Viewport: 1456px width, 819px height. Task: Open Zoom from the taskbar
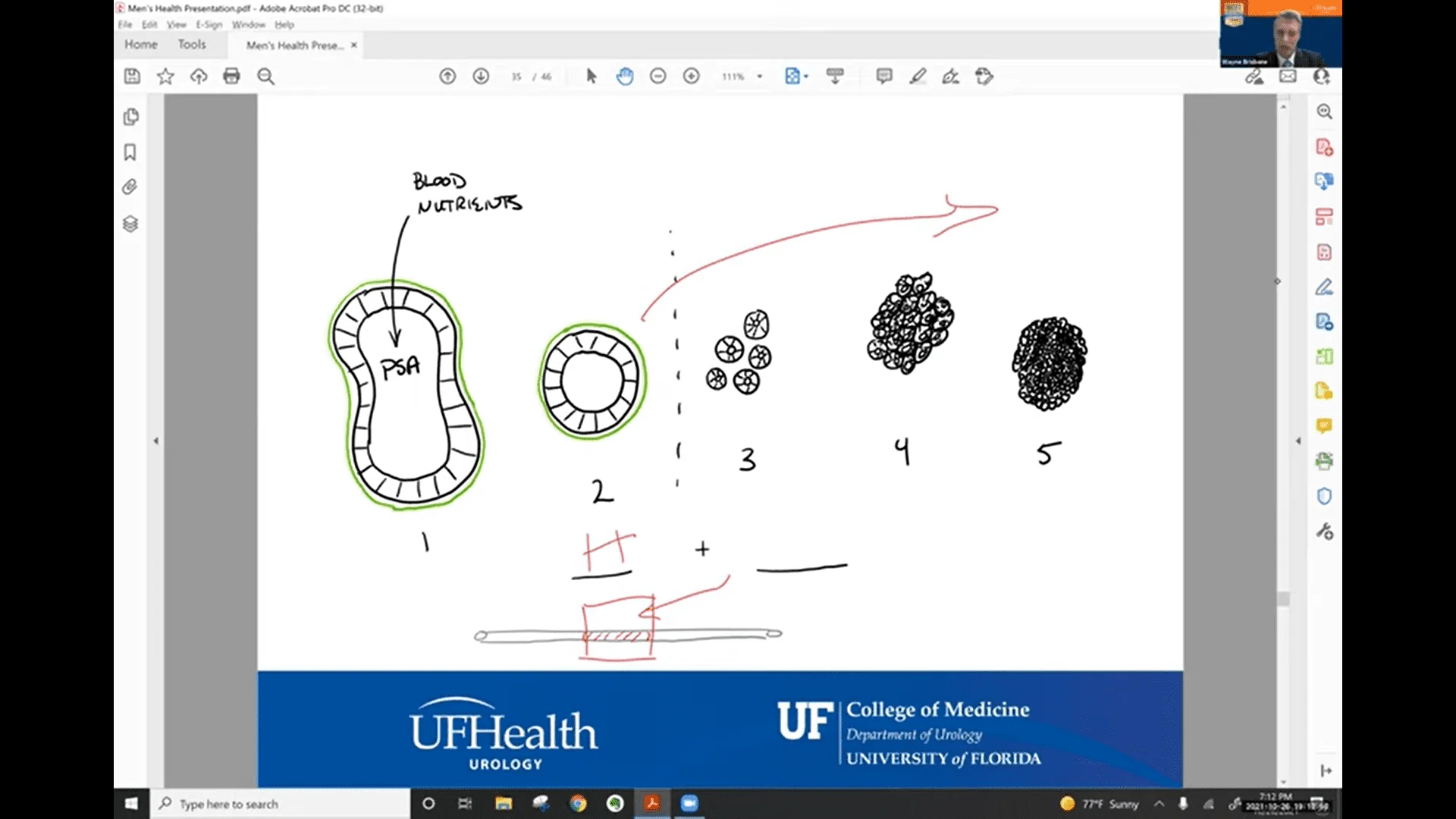click(x=689, y=803)
